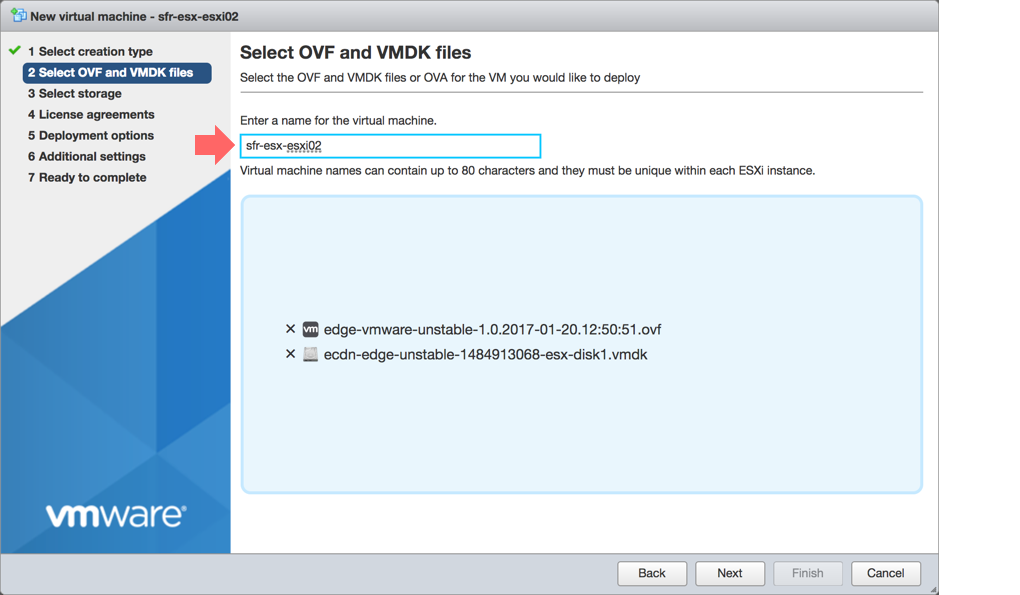
Task: Click the VMware logo in the sidebar
Action: pyautogui.click(x=116, y=515)
